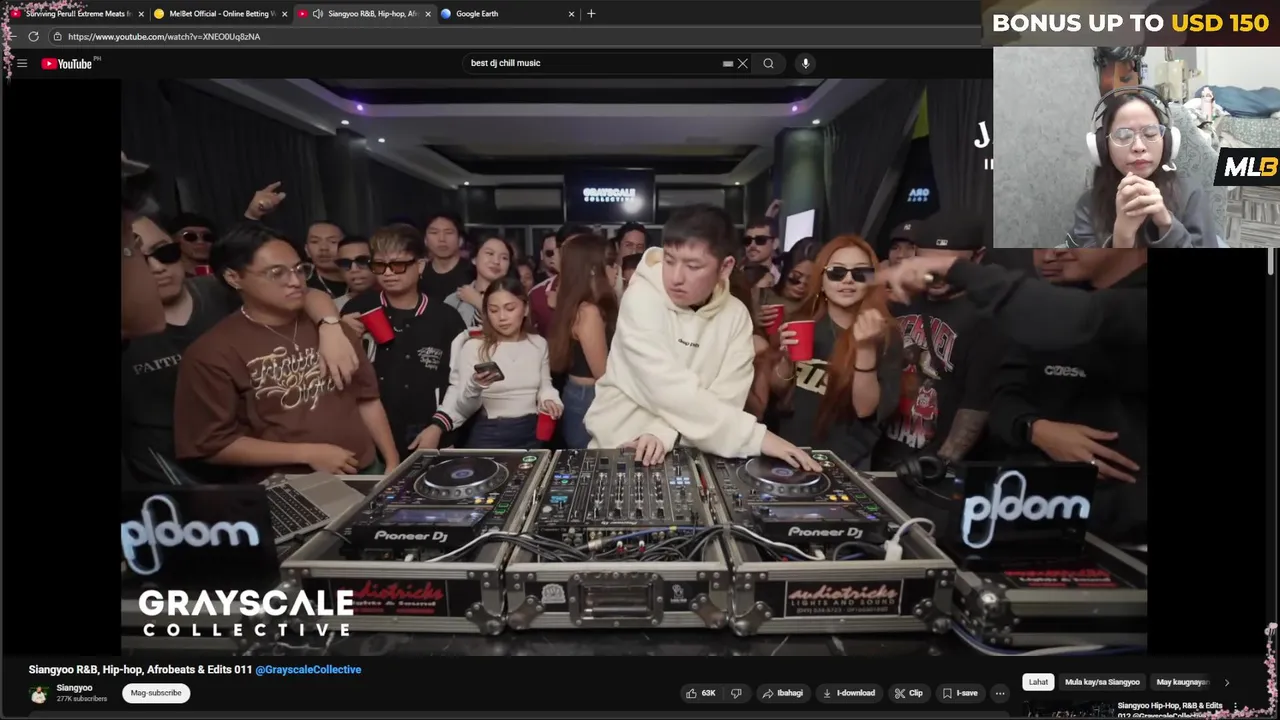The width and height of the screenshot is (1280, 720).
Task: Close the Surviving Peru browser tab
Action: point(141,14)
